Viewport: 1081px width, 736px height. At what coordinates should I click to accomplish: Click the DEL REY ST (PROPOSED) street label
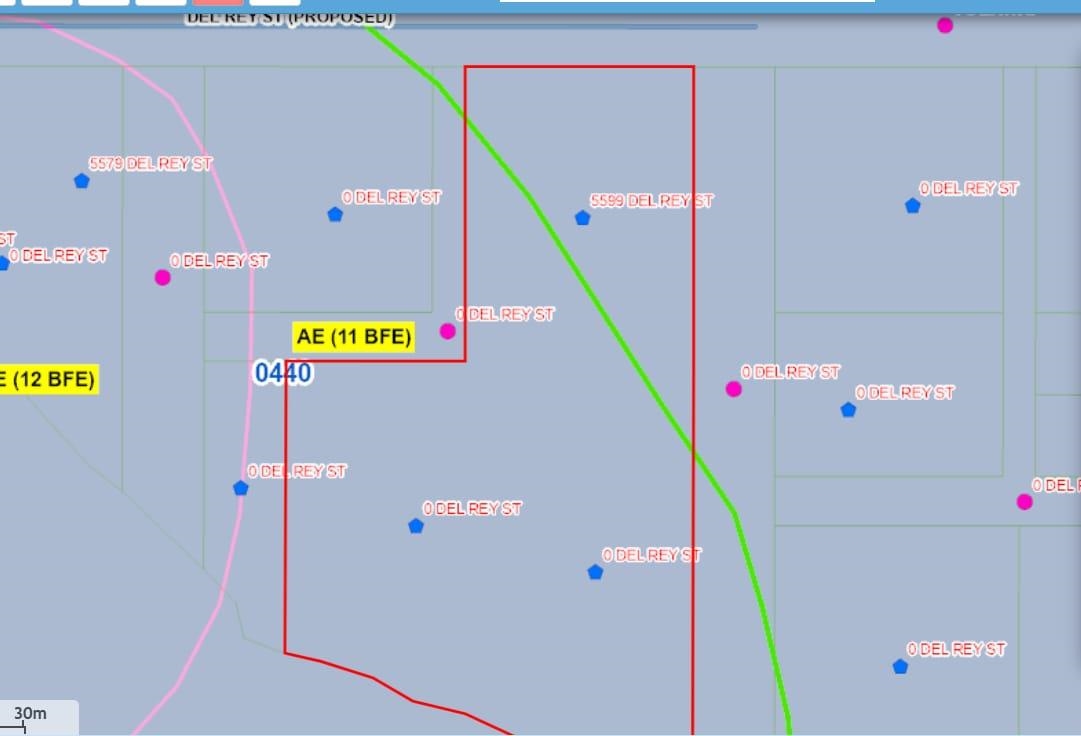click(289, 19)
